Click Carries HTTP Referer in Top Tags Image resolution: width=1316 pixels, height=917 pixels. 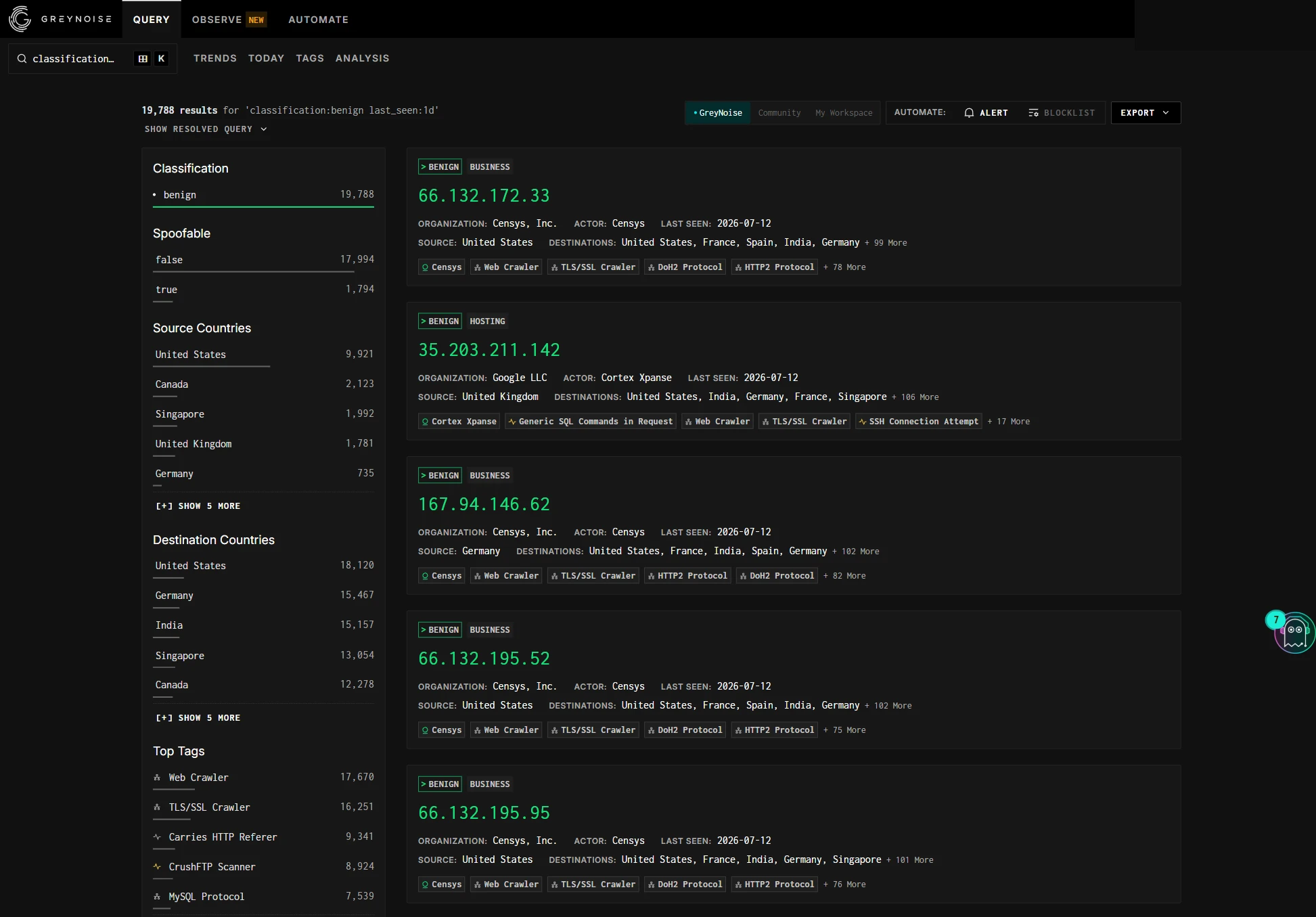[x=264, y=837]
